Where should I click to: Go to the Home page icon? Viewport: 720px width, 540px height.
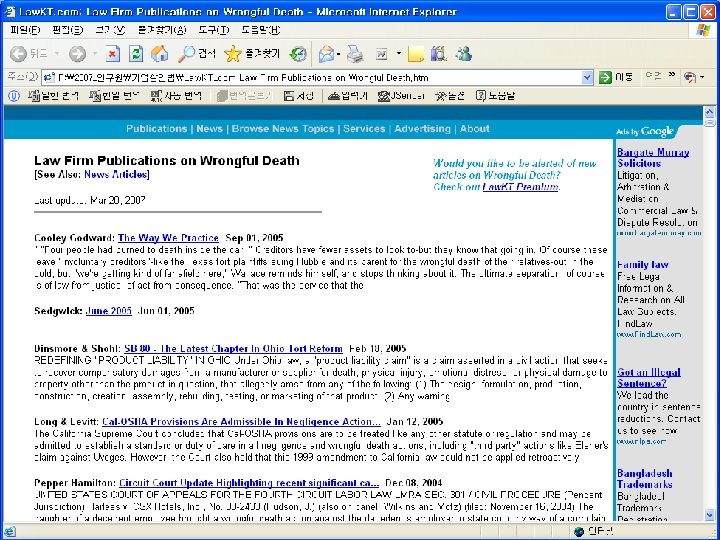click(x=159, y=54)
